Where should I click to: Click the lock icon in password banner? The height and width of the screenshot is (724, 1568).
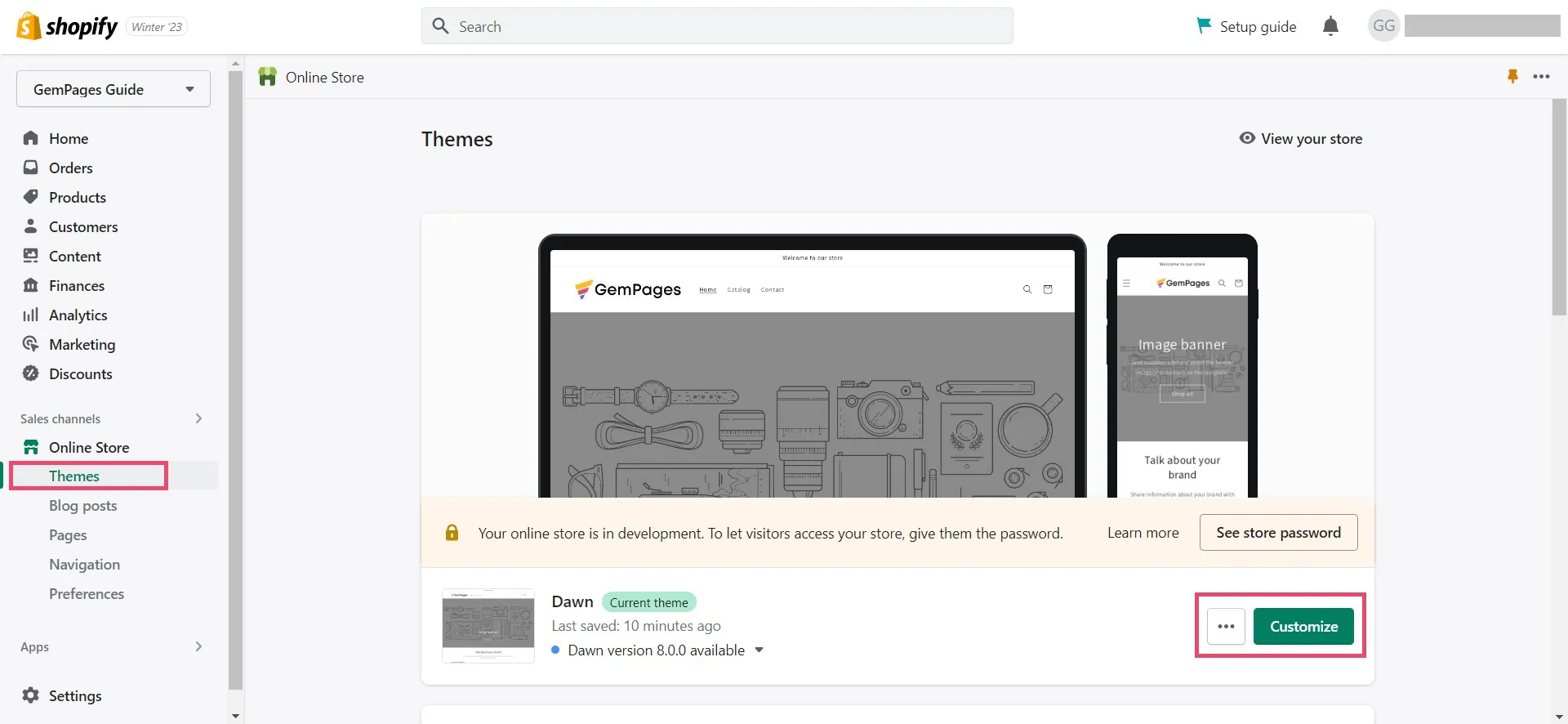(452, 533)
